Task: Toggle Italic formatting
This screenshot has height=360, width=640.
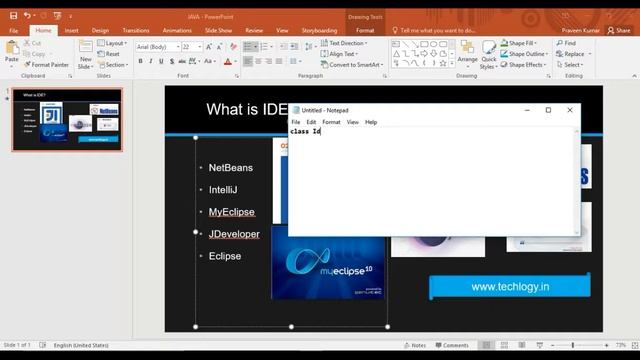Action: [x=151, y=61]
